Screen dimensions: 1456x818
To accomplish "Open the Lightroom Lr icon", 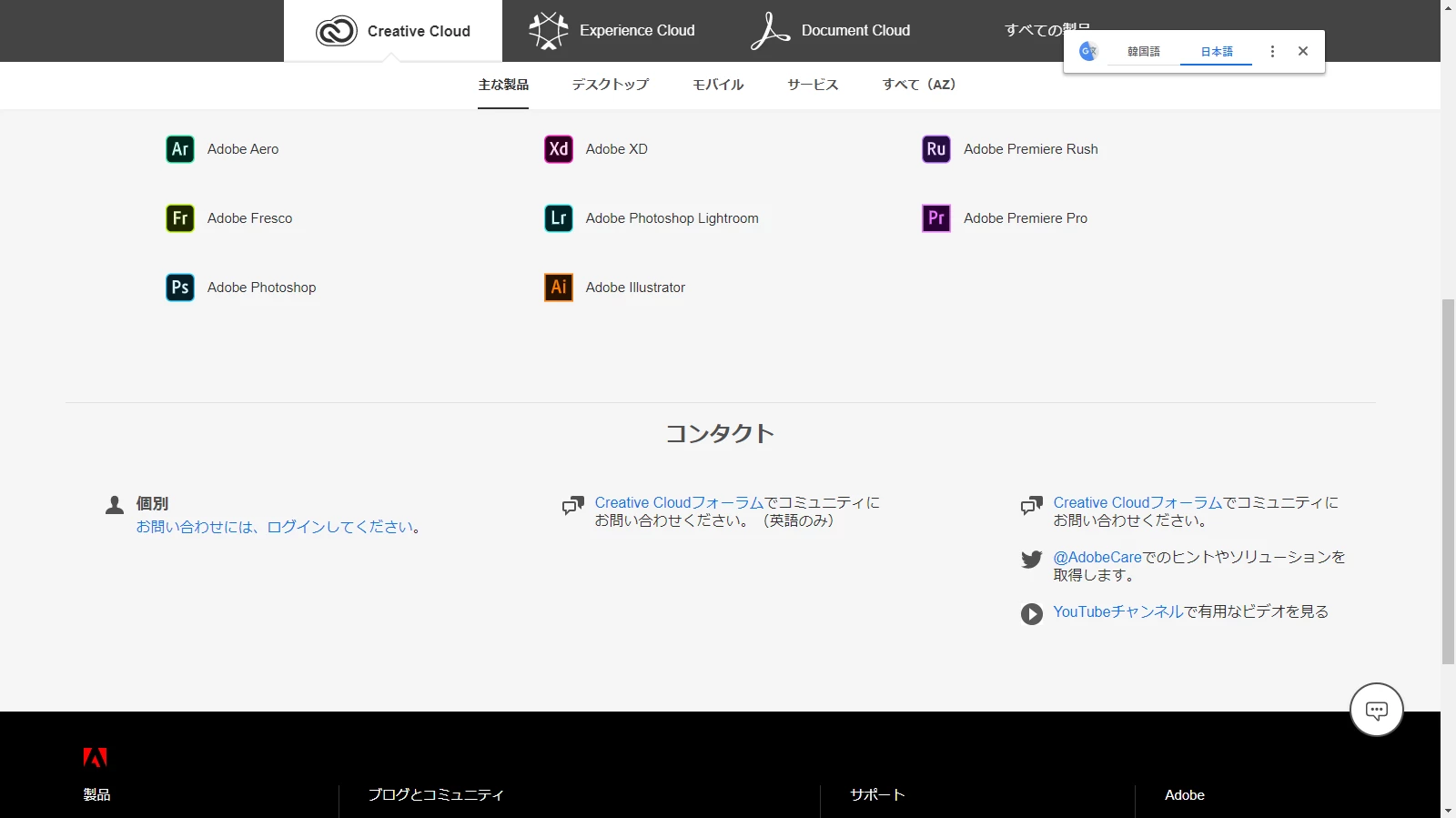I will click(x=559, y=218).
